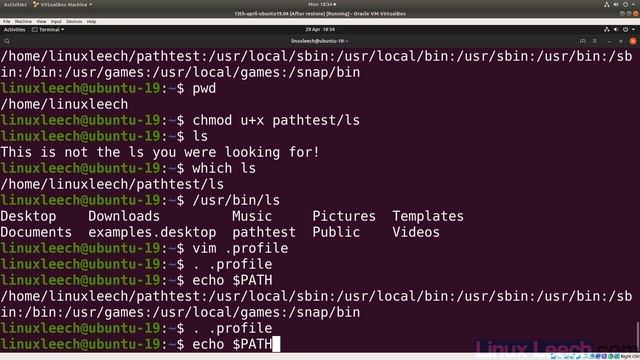Click the 'vim .profile' command text
This screenshot has width=640, height=360.
(x=240, y=248)
